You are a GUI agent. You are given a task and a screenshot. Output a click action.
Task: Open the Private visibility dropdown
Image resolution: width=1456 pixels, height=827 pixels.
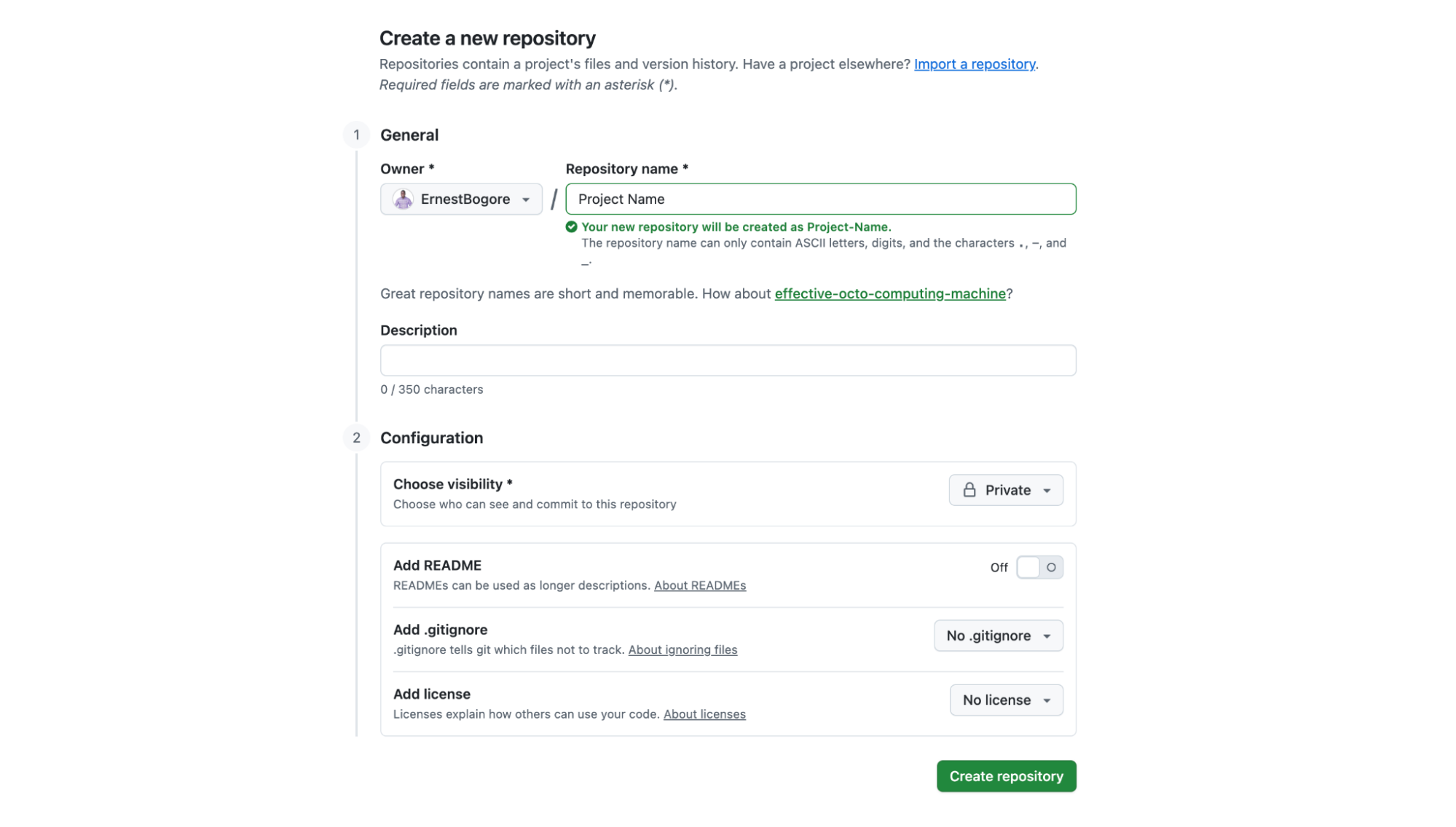pyautogui.click(x=1005, y=490)
